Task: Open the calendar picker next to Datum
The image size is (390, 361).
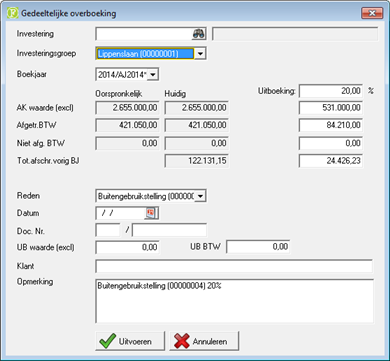Action: tap(151, 213)
